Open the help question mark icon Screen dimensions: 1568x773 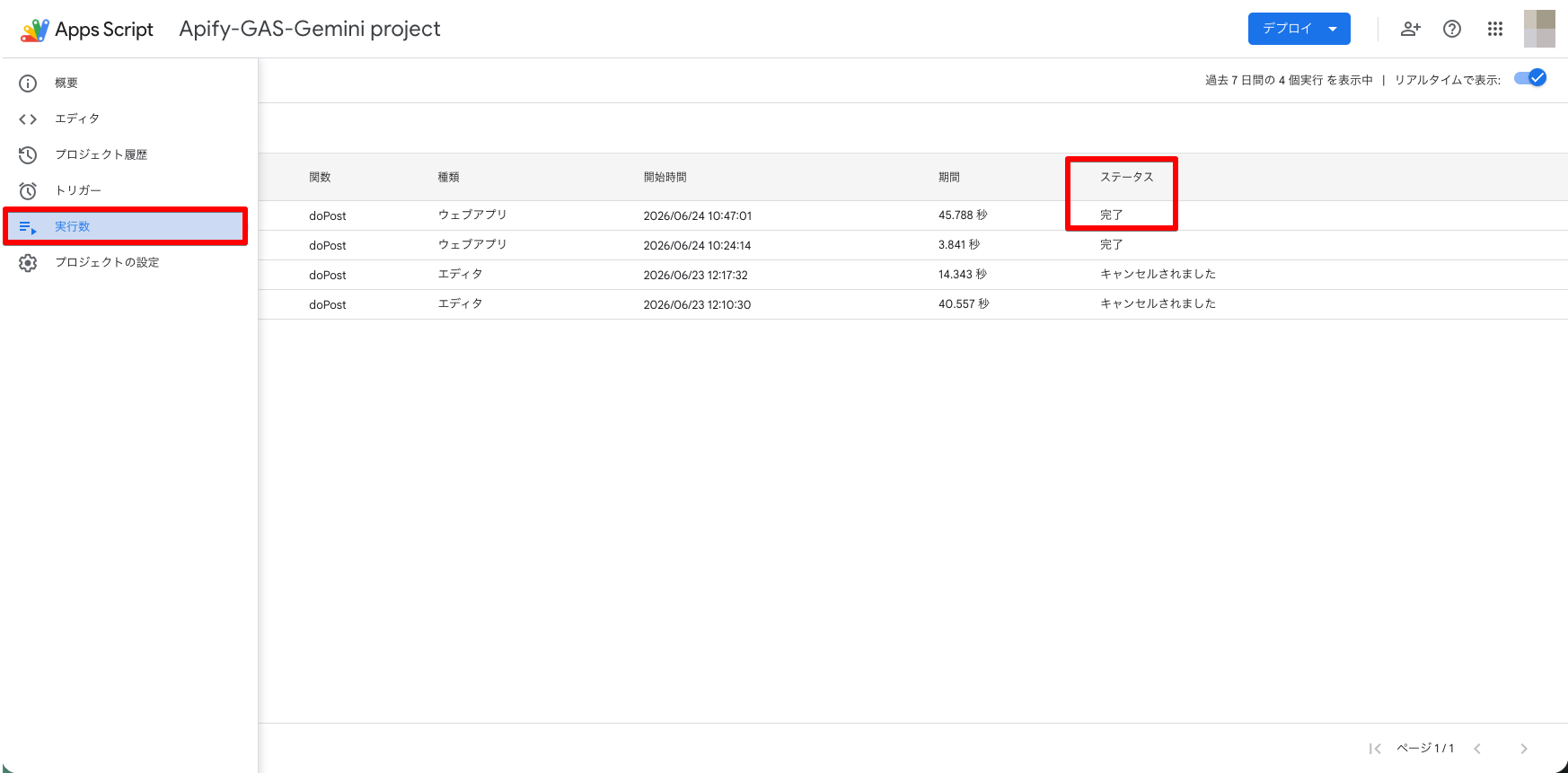click(x=1452, y=29)
